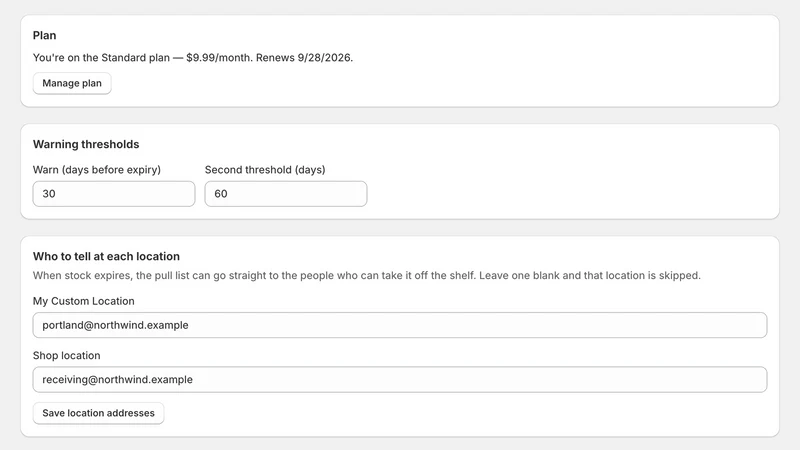
Task: Select the Standard plan renewal text
Action: pos(193,58)
